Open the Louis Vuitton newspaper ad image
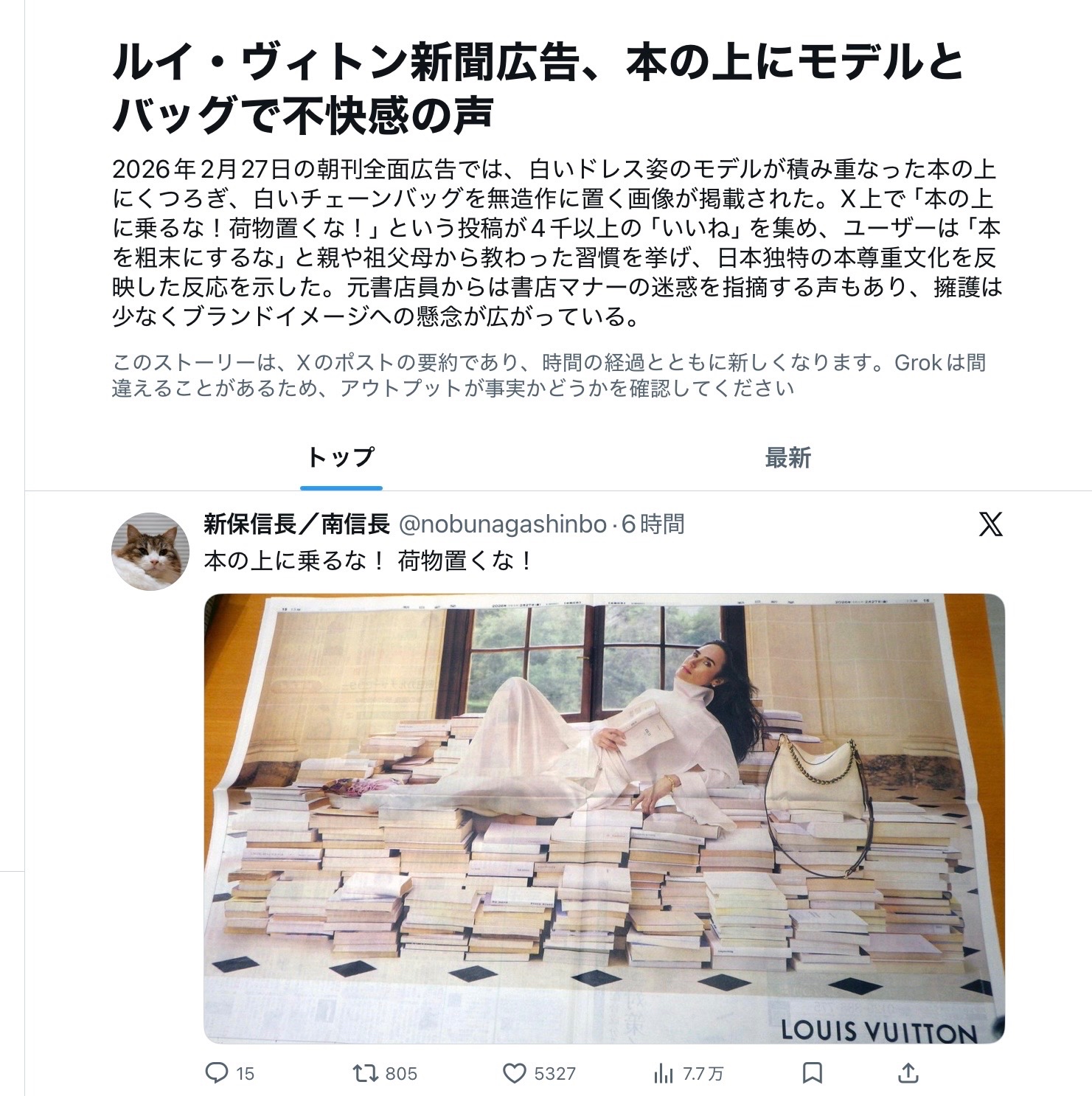This screenshot has width=1092, height=1096. 604,818
